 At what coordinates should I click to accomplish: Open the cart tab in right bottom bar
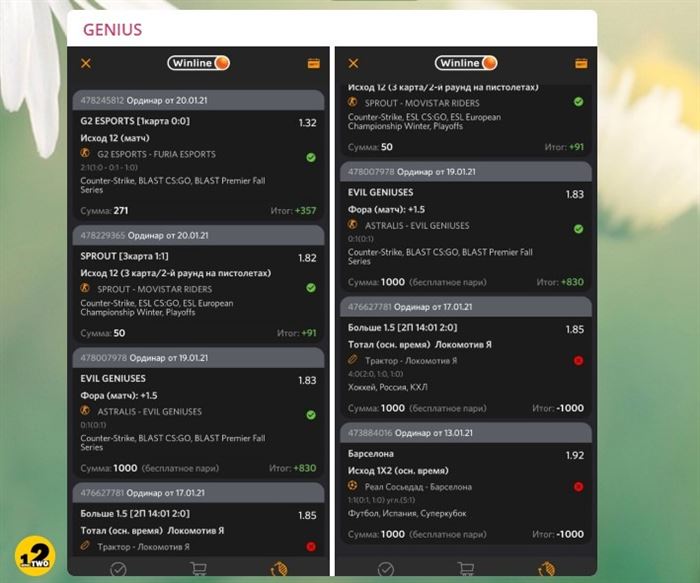tap(466, 568)
